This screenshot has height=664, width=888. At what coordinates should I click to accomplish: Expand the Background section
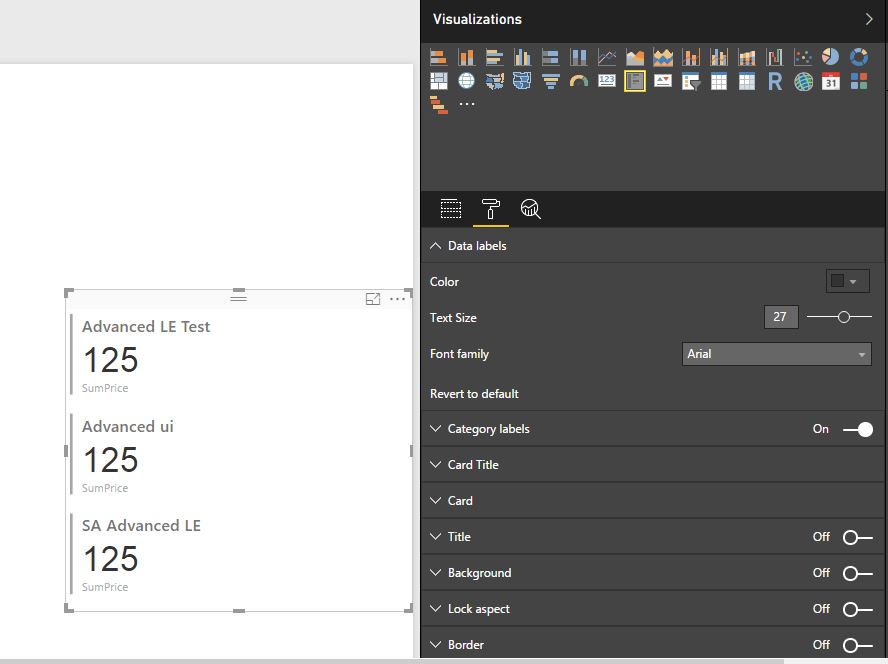pos(435,573)
